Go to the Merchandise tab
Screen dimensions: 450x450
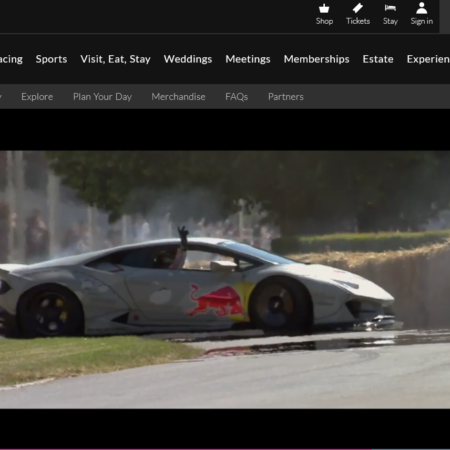pyautogui.click(x=178, y=97)
